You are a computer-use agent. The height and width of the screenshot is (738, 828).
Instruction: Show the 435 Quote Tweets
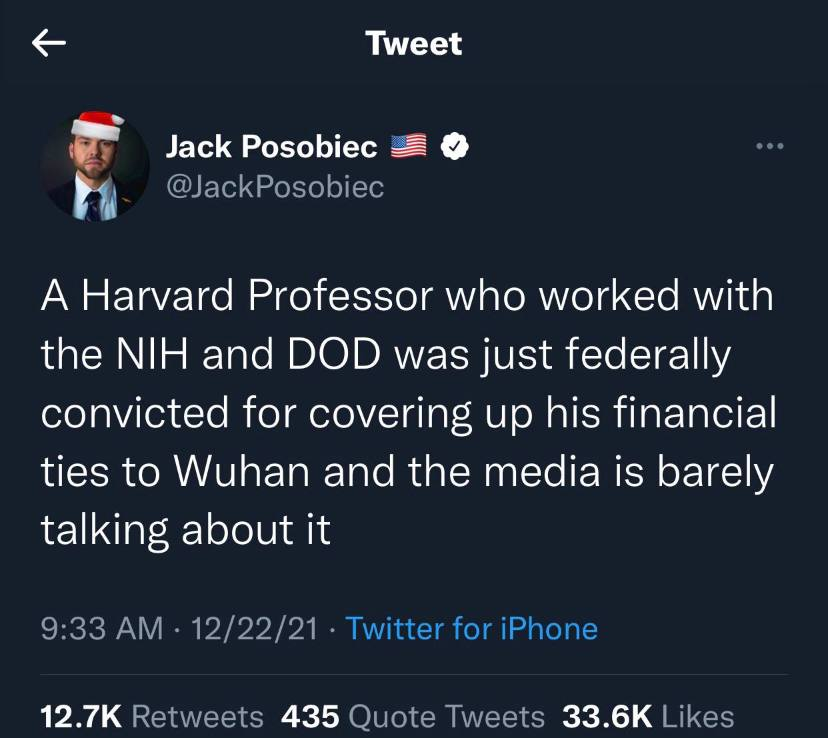click(413, 716)
